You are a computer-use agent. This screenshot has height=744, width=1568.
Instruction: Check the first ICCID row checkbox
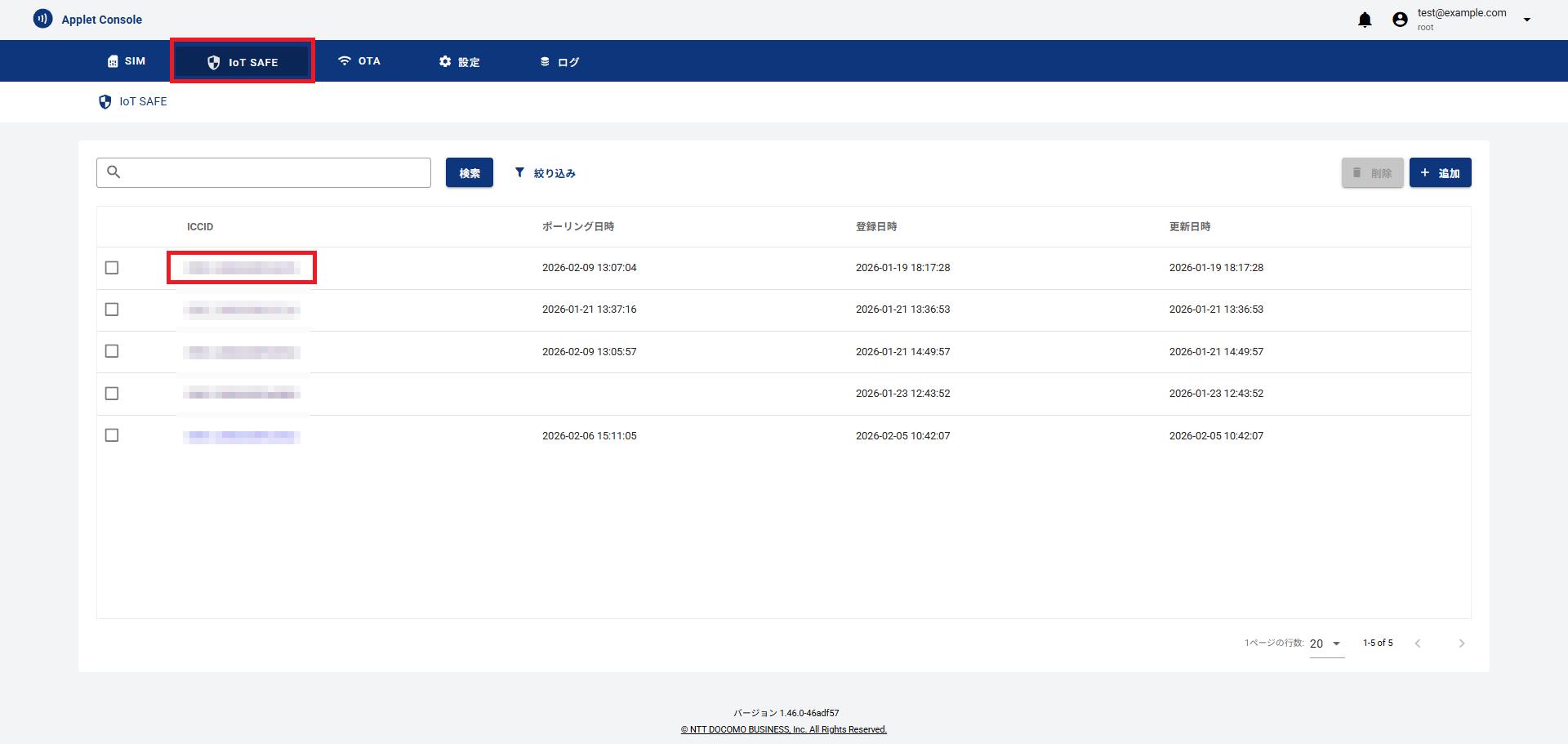pyautogui.click(x=112, y=267)
